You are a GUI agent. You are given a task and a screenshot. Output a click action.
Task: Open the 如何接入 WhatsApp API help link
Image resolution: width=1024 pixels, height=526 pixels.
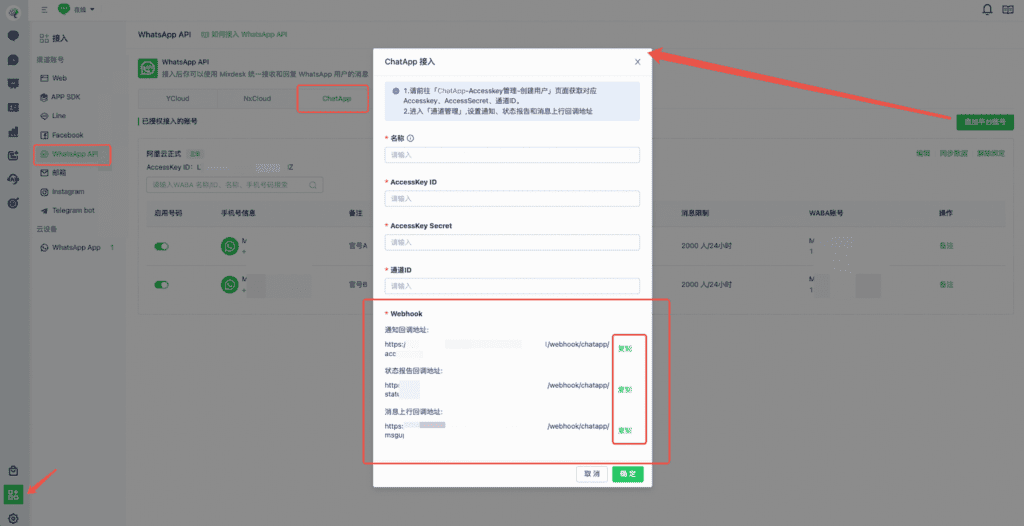point(244,34)
